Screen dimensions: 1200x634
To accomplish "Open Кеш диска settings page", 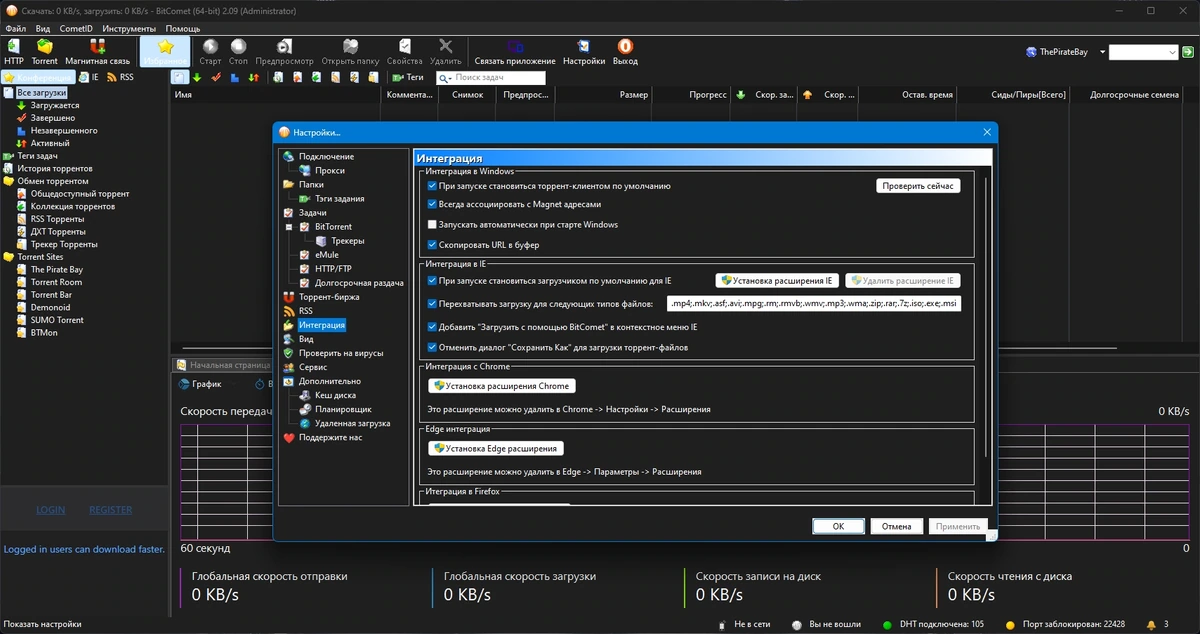I will pos(327,395).
